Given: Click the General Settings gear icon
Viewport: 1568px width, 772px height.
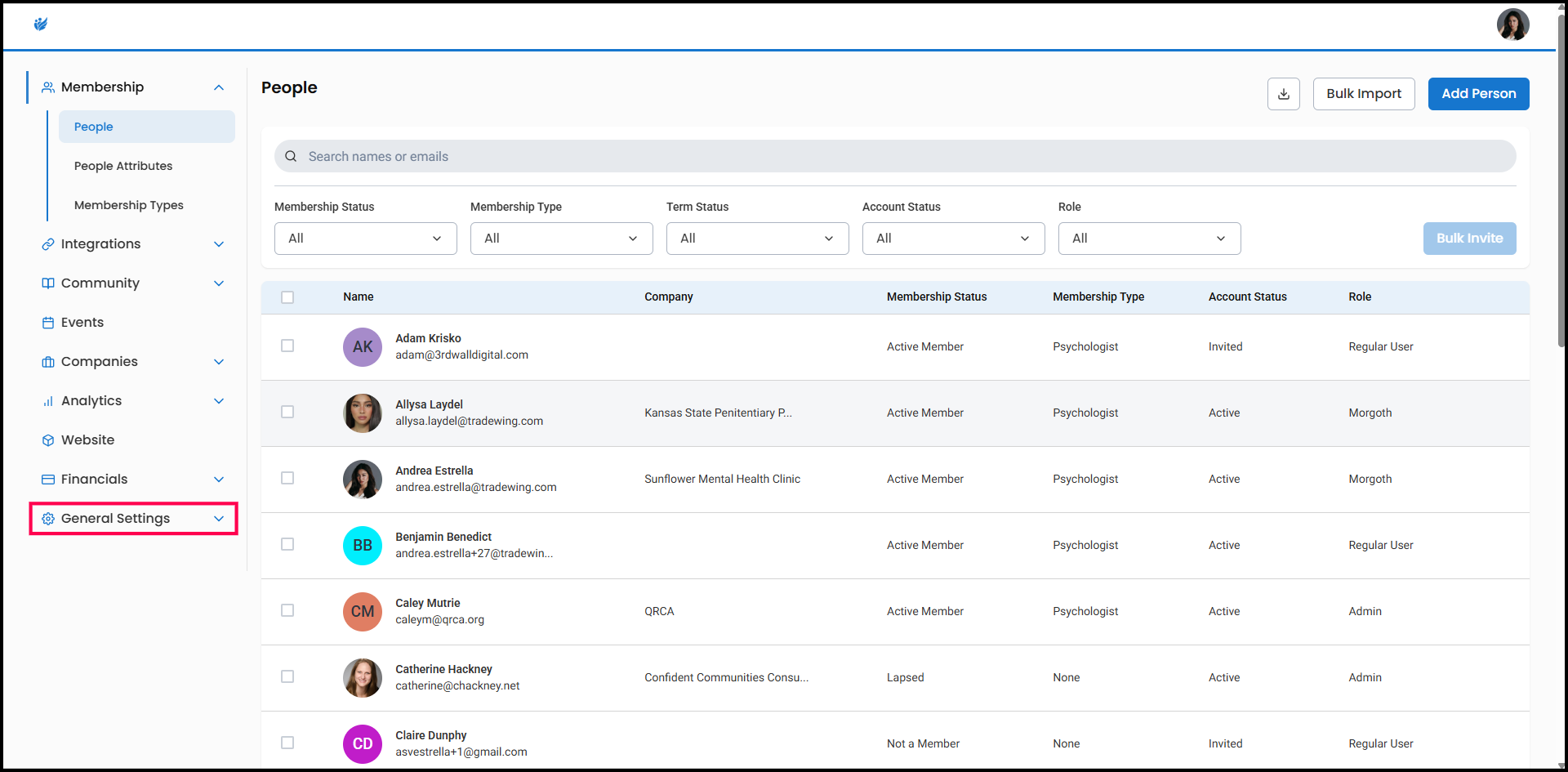Looking at the screenshot, I should tap(48, 519).
